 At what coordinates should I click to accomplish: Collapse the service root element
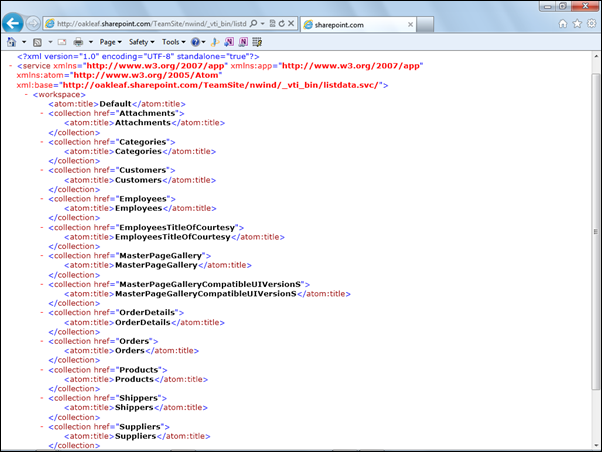10,66
